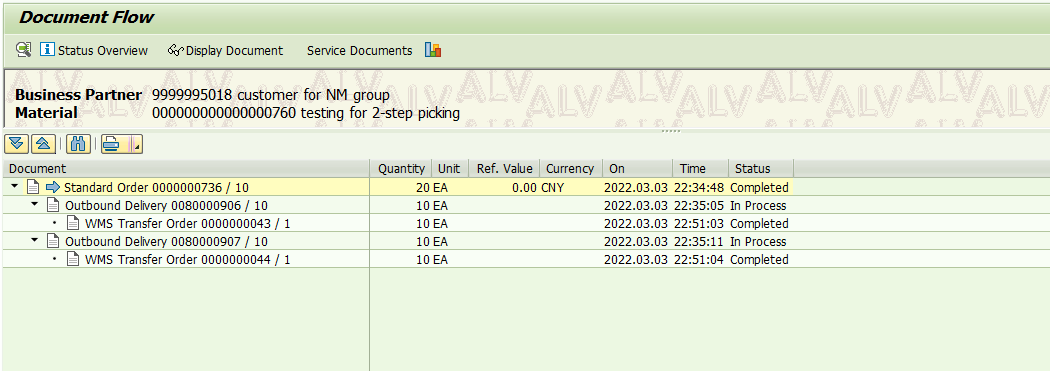
Task: Click In Process status of Delivery 0080000907
Action: point(758,242)
